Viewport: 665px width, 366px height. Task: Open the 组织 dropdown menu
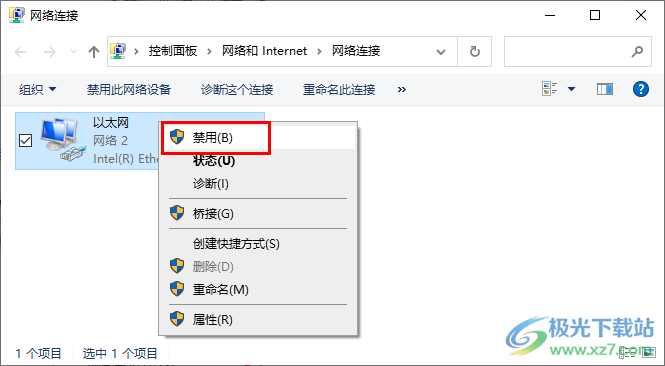point(37,89)
